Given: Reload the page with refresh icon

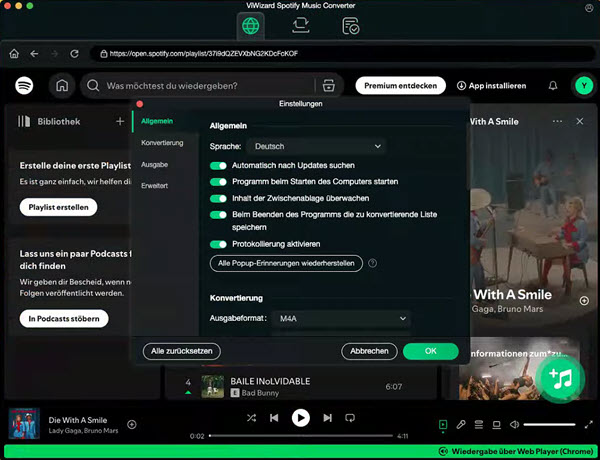Looking at the screenshot, I should point(74,54).
